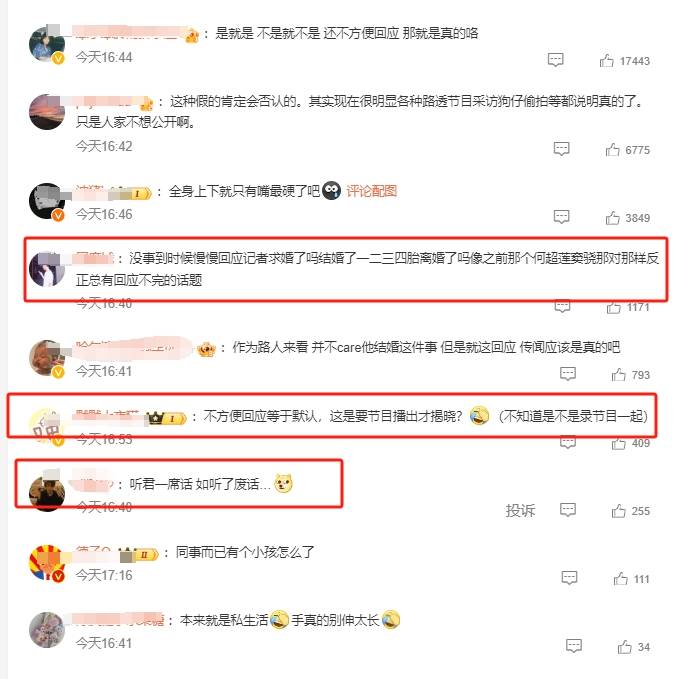Like the 听君一席话 comment with 255 likes
The height and width of the screenshot is (679, 679).
click(618, 511)
